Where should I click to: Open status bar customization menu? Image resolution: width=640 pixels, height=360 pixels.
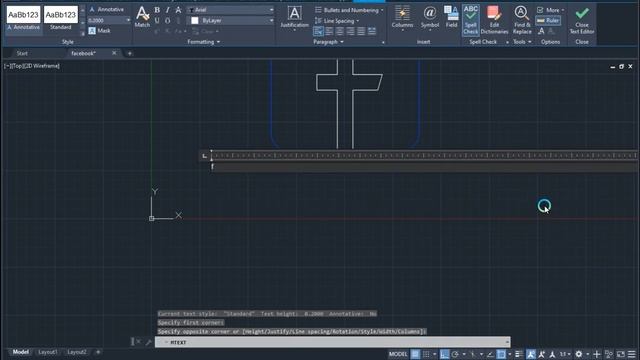click(632, 354)
